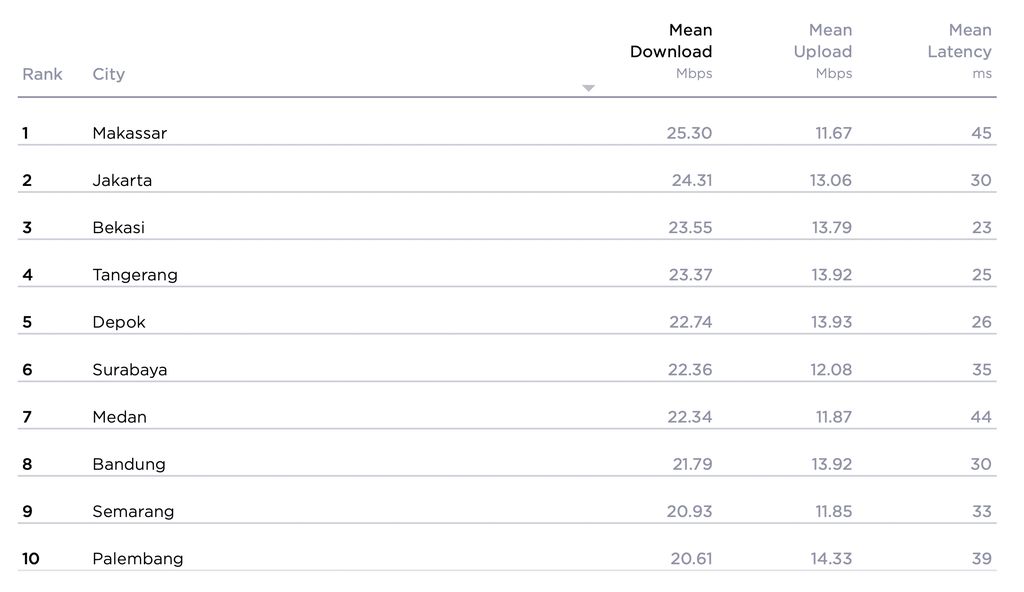Click the sort arrow beside Mean Download
Viewport: 1024px width, 592px height.
tap(588, 88)
